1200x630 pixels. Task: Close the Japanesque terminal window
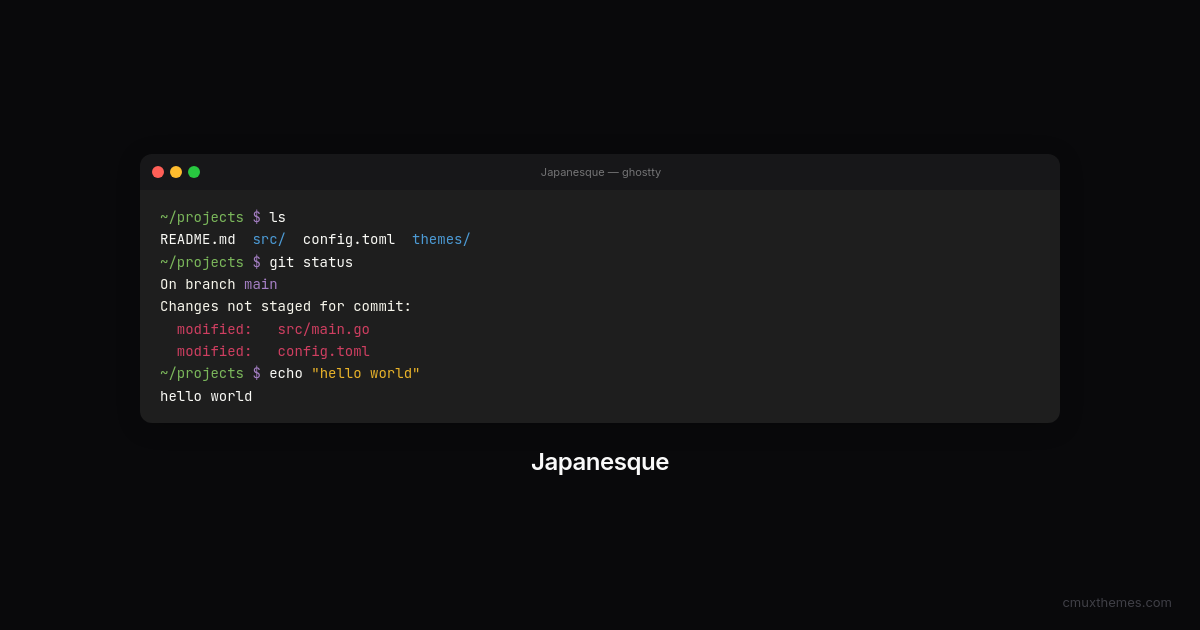[x=158, y=172]
